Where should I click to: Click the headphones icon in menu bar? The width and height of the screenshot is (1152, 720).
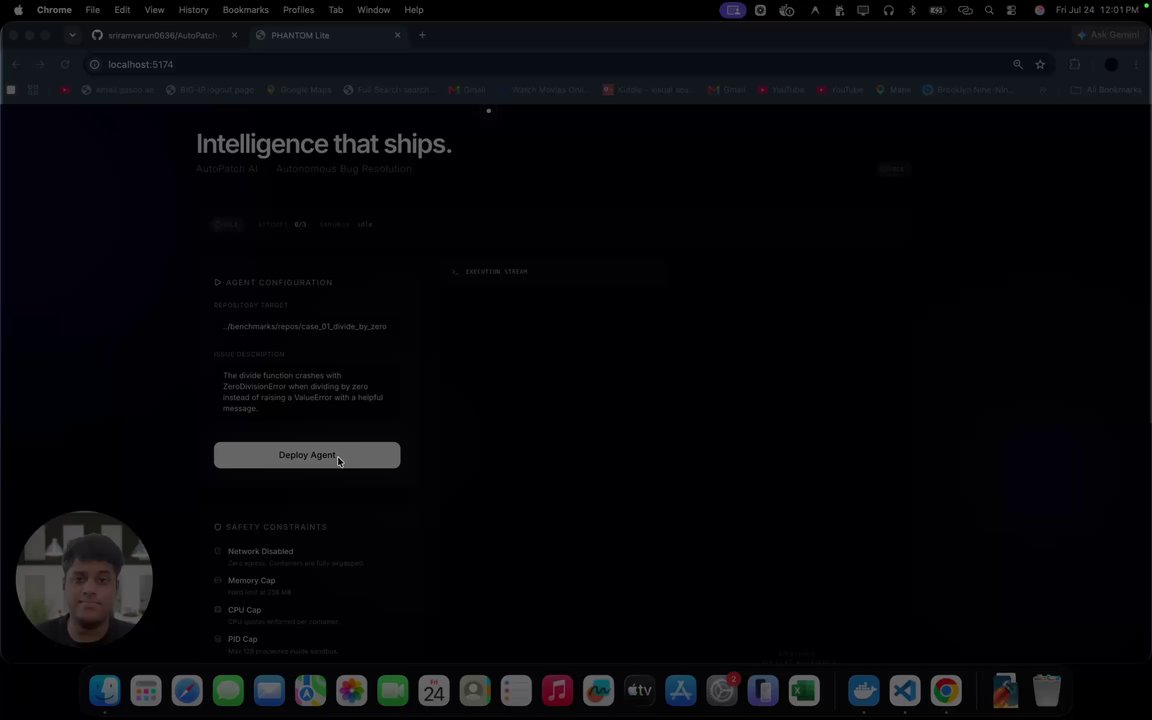pyautogui.click(x=888, y=10)
